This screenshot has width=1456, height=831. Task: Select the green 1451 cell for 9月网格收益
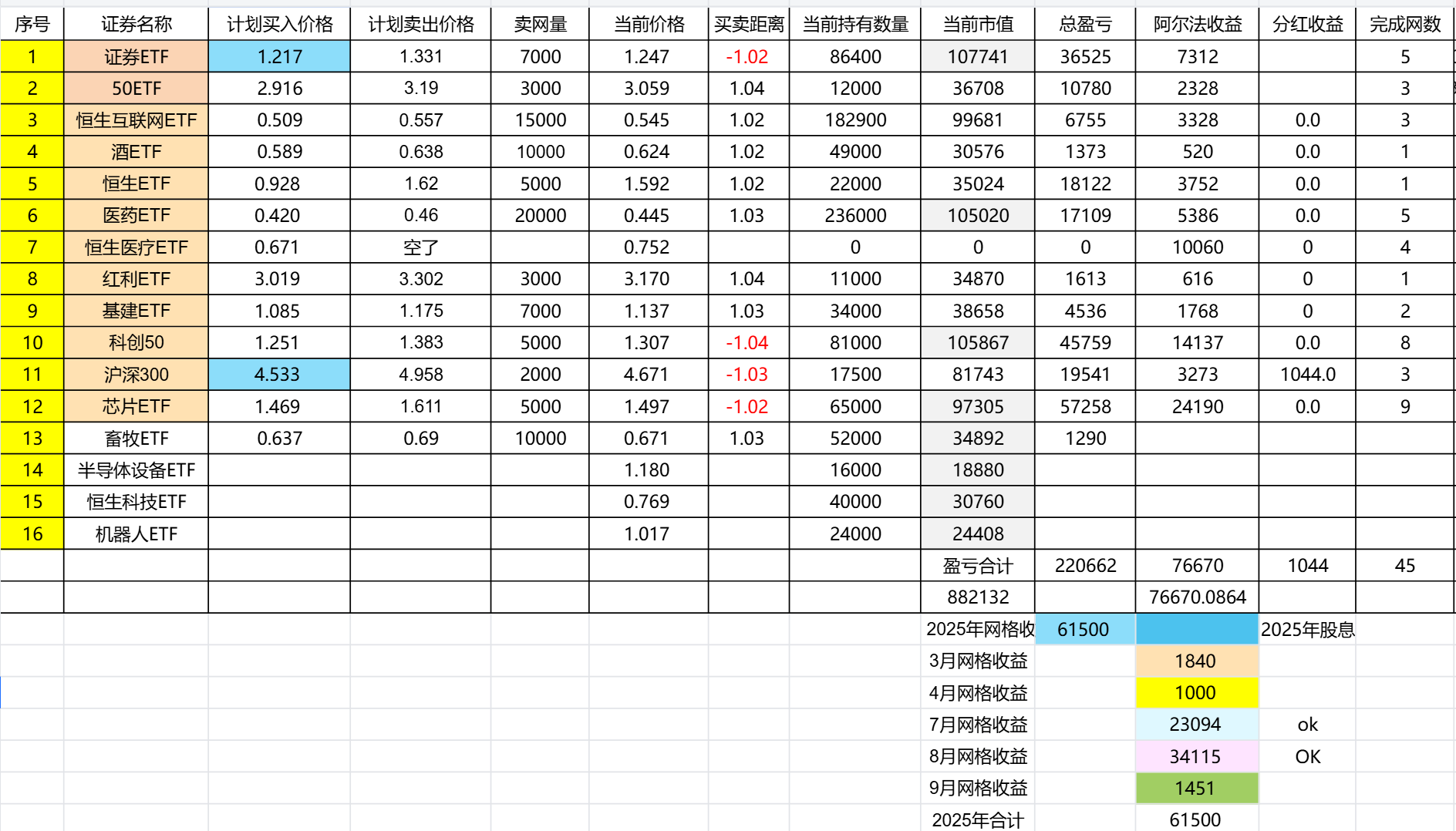click(1198, 789)
